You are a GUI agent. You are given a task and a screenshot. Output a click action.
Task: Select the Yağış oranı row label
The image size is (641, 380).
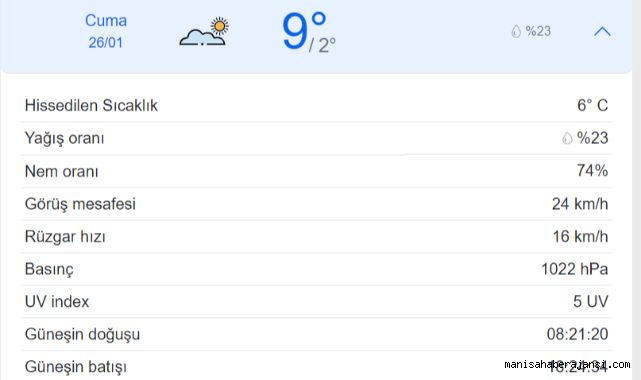65,138
